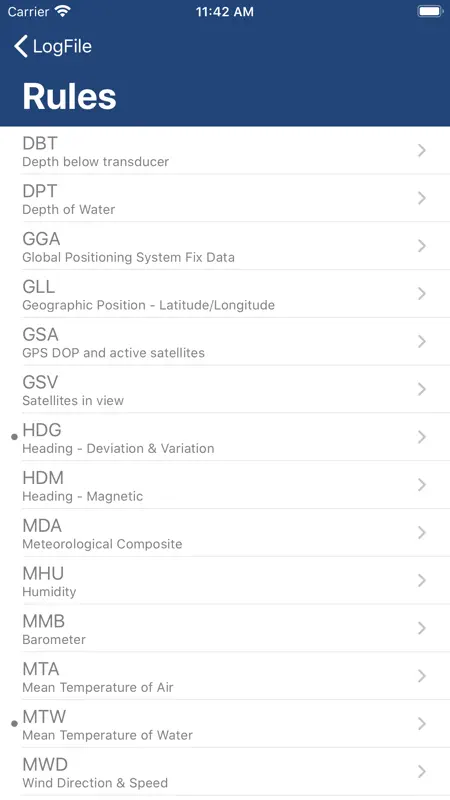
Task: Open GSA GPS DOP rule
Action: click(225, 341)
